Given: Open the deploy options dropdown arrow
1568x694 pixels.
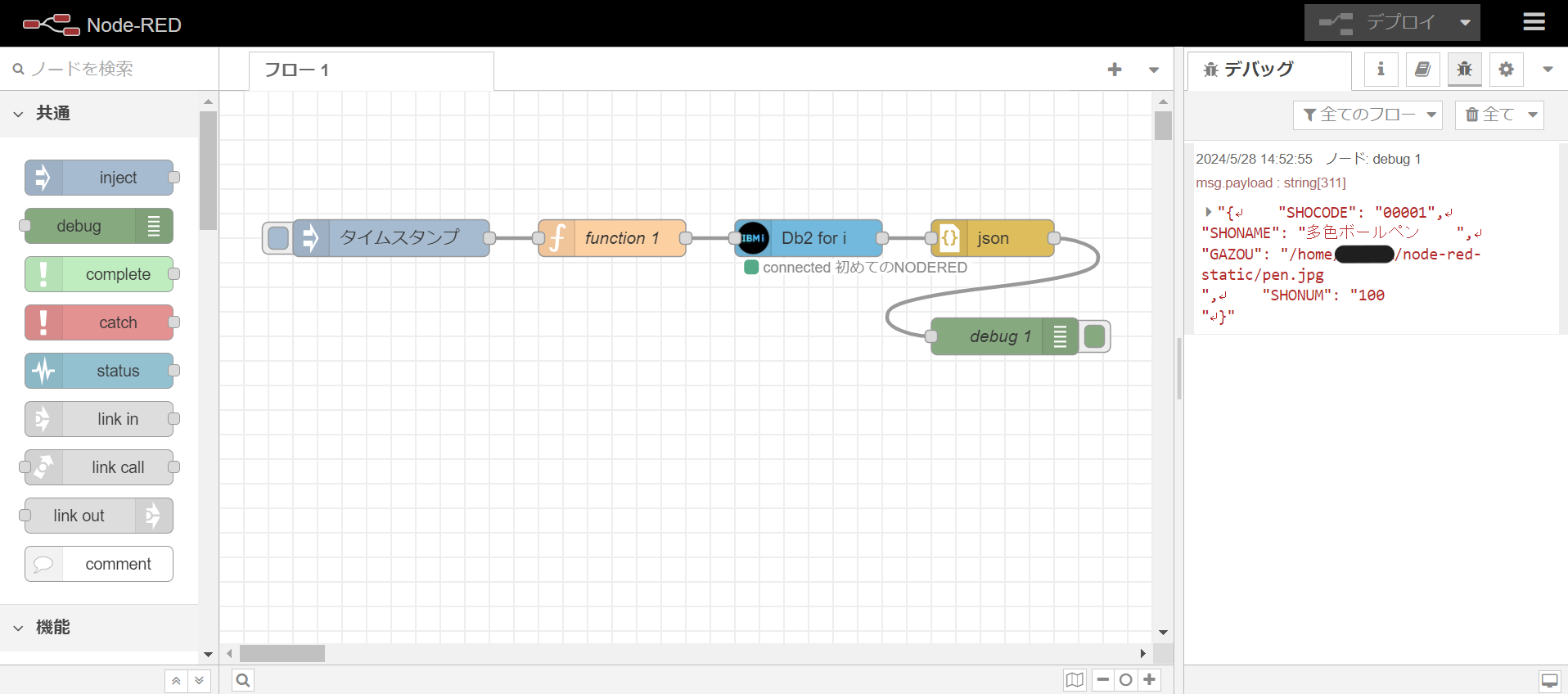Looking at the screenshot, I should (x=1465, y=23).
